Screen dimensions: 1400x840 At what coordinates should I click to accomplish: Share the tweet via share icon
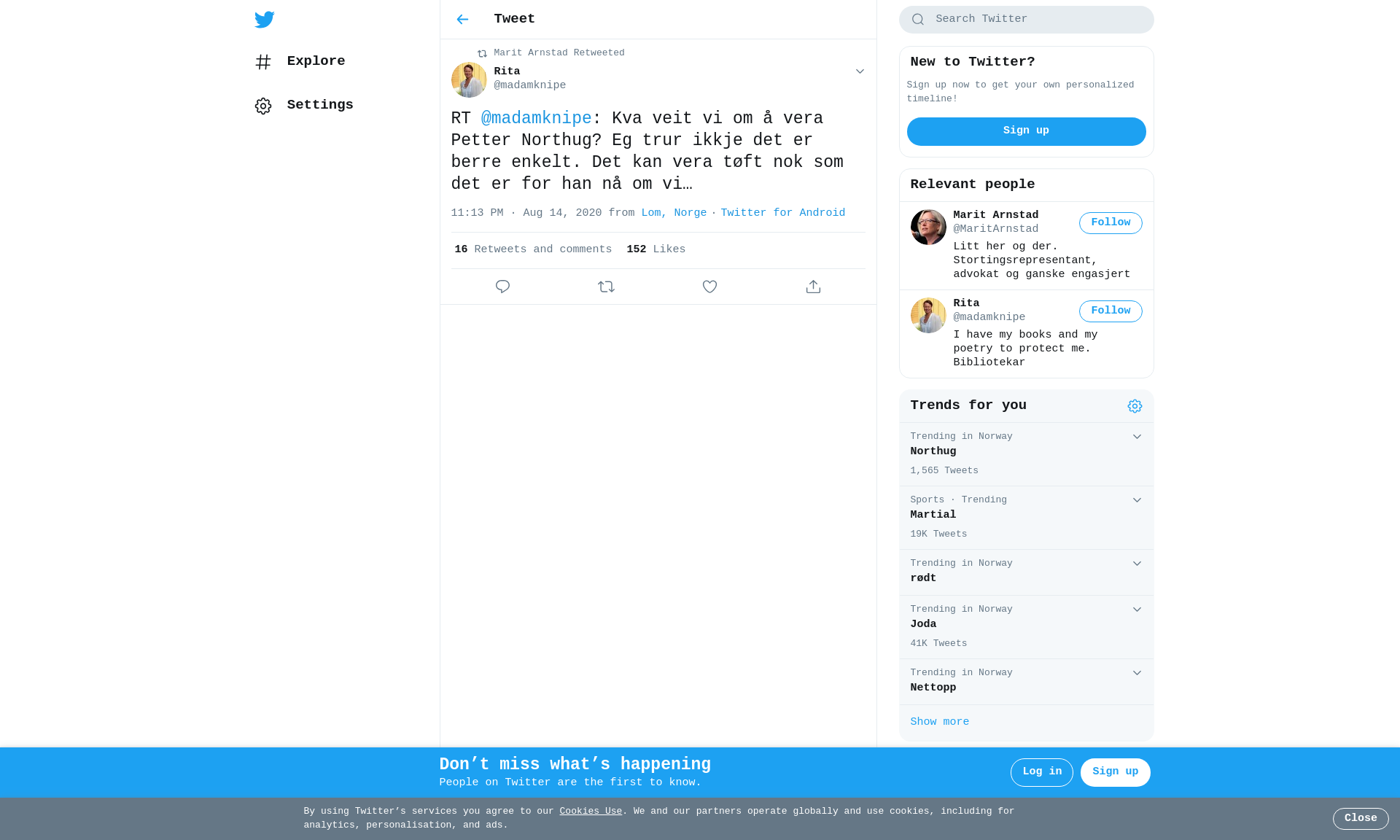(813, 287)
